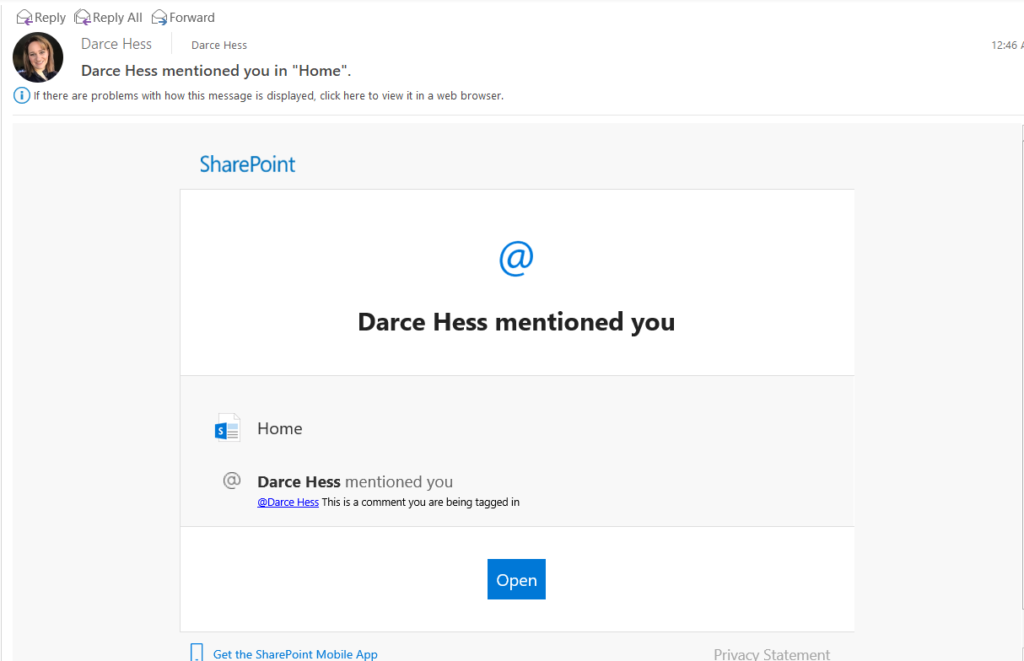Click the blue Open button
Viewport: 1024px width, 661px height.
(x=516, y=579)
